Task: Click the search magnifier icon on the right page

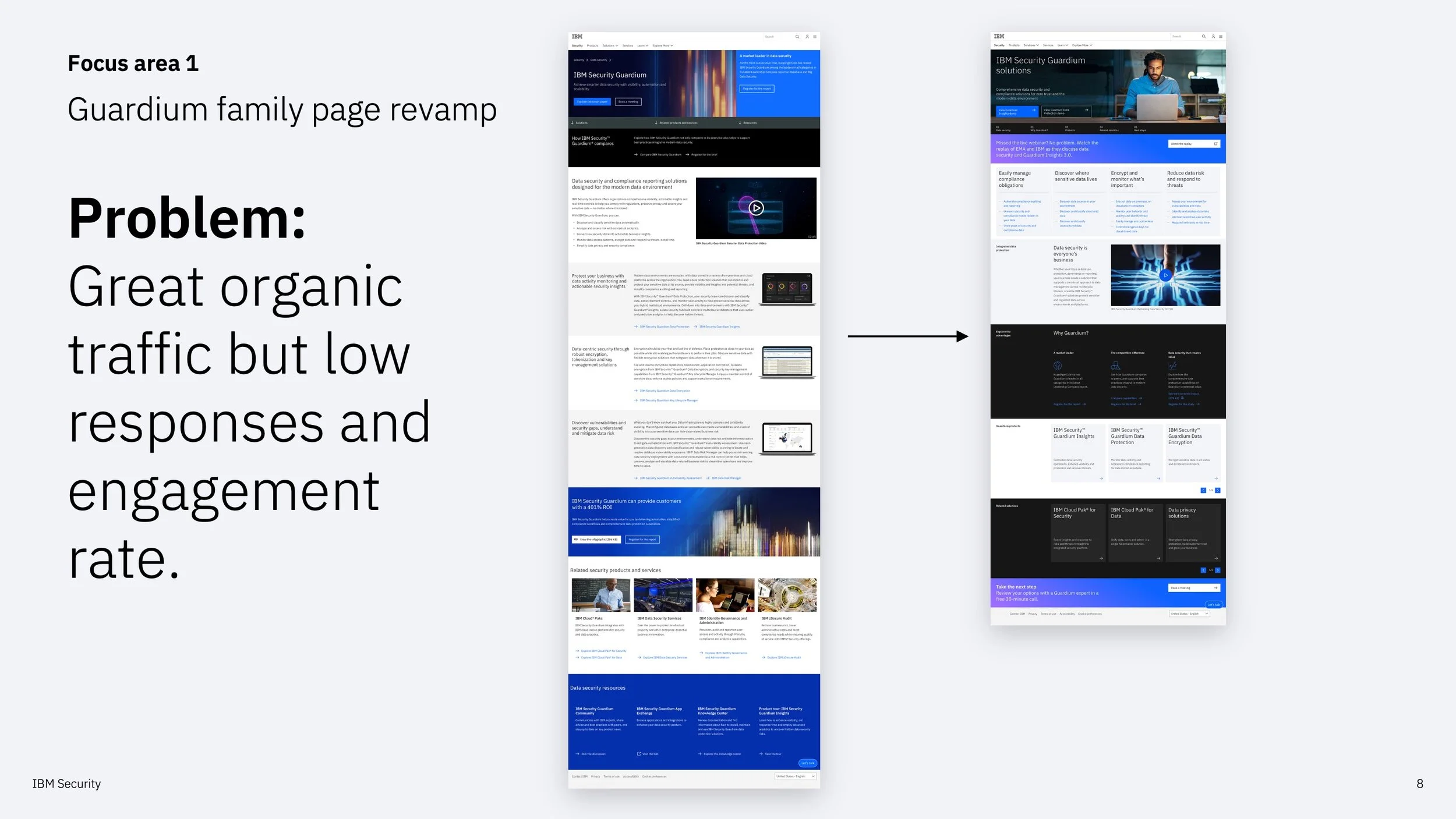Action: point(1204,37)
